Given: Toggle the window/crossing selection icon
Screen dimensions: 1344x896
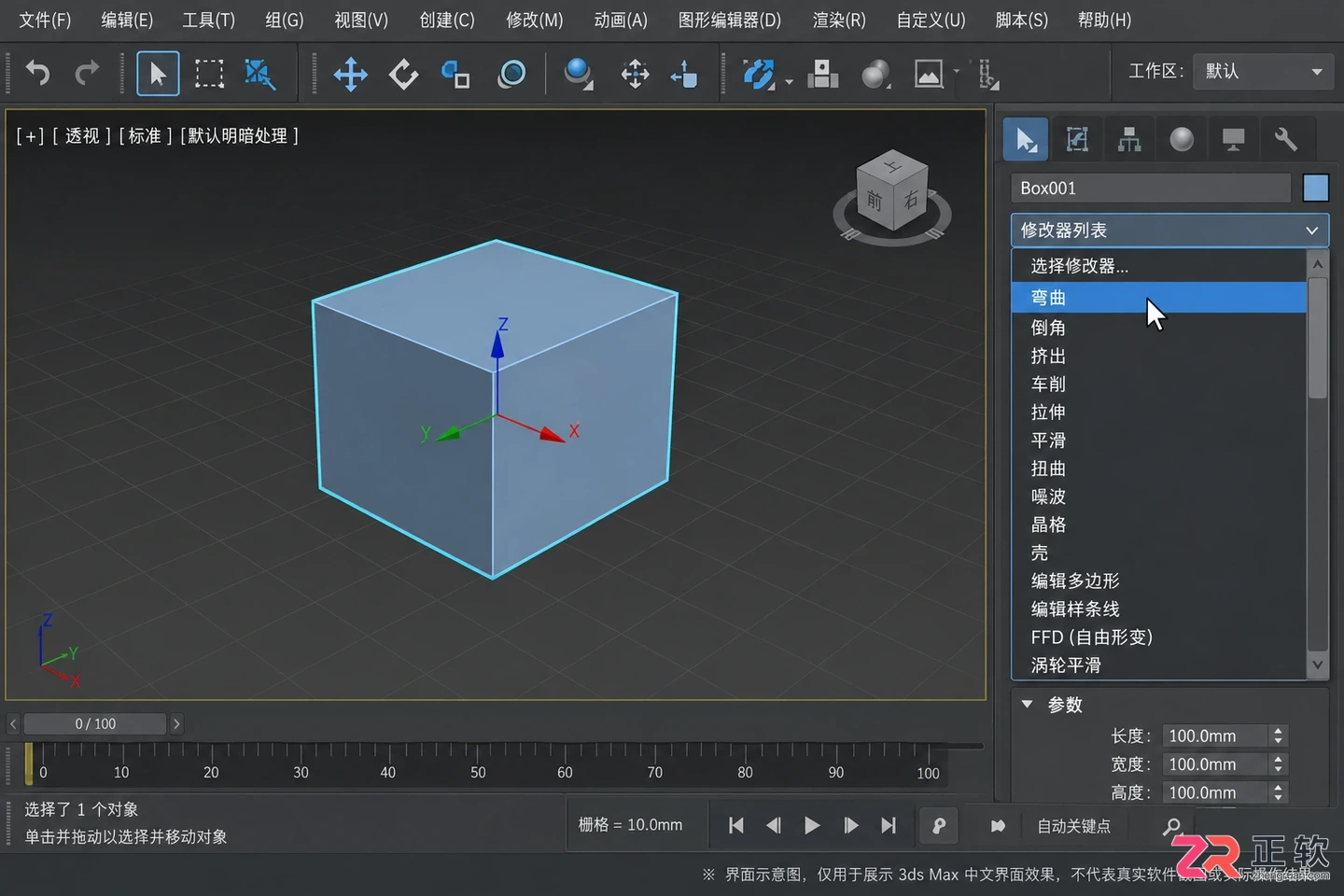Looking at the screenshot, I should click(259, 74).
